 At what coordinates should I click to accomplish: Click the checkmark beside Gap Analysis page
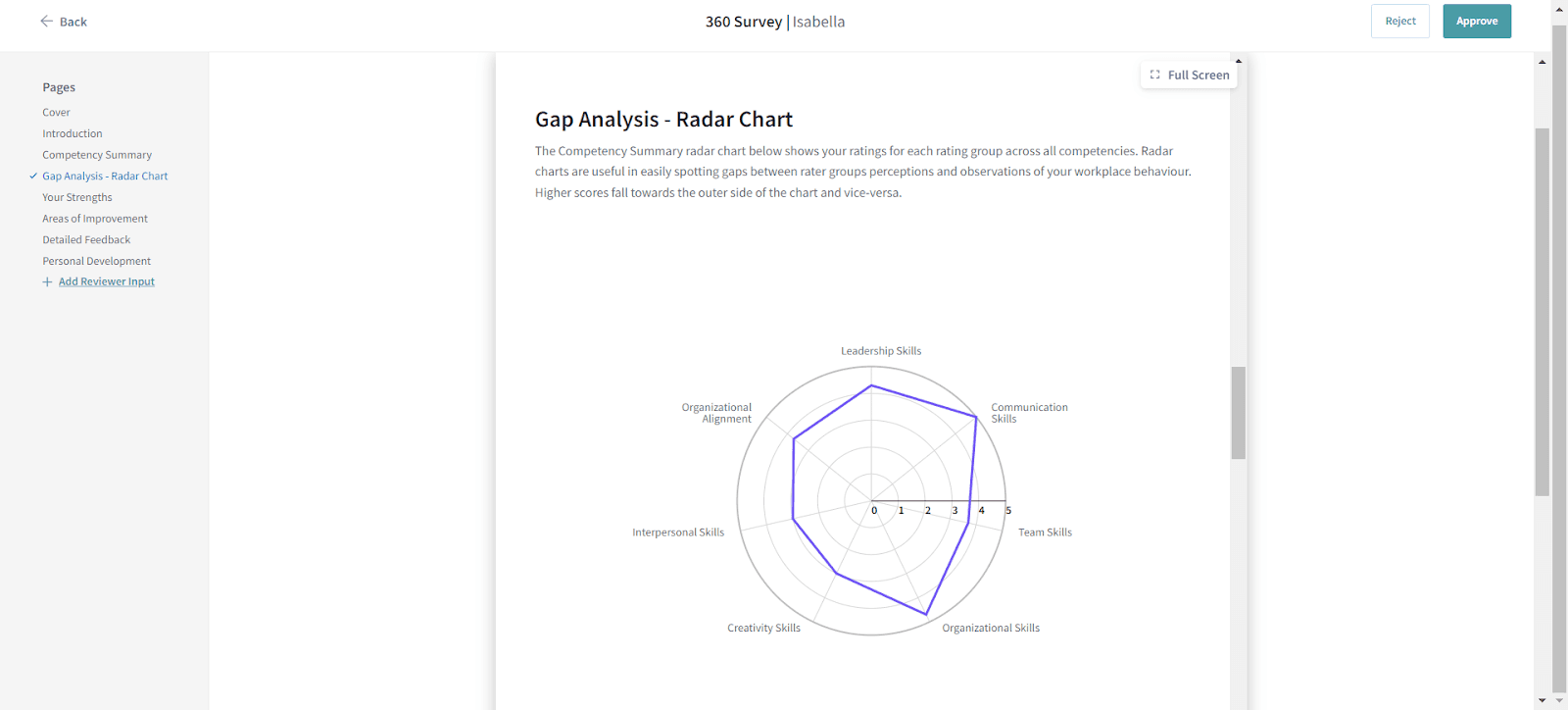click(x=33, y=177)
